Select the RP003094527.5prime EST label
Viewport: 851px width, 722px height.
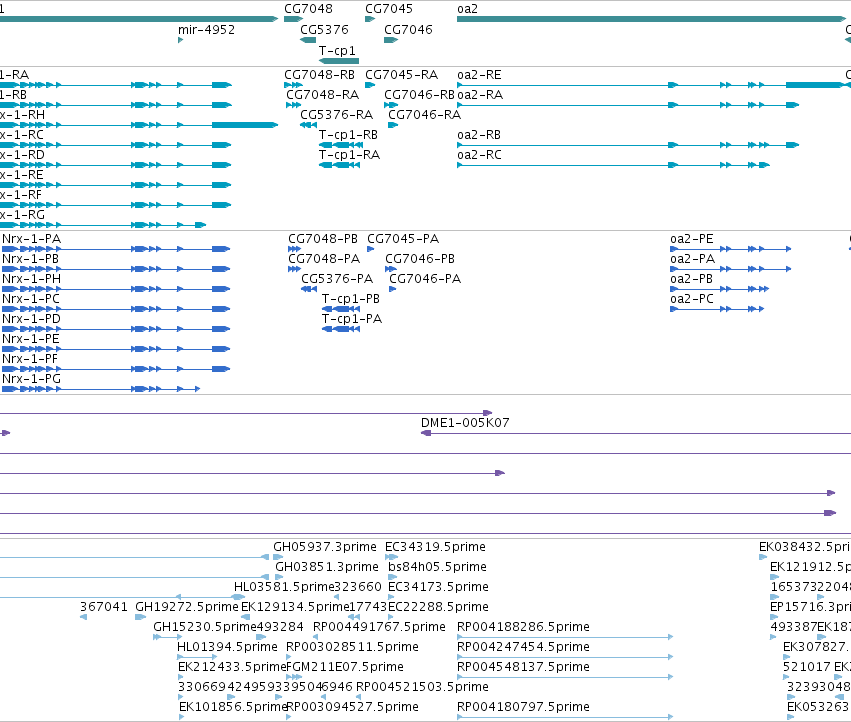pos(352,707)
